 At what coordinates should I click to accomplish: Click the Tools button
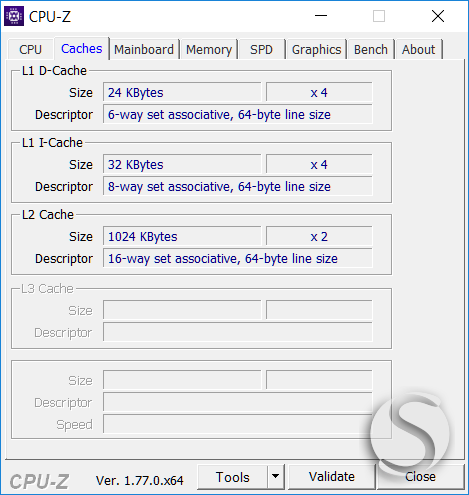pos(232,477)
